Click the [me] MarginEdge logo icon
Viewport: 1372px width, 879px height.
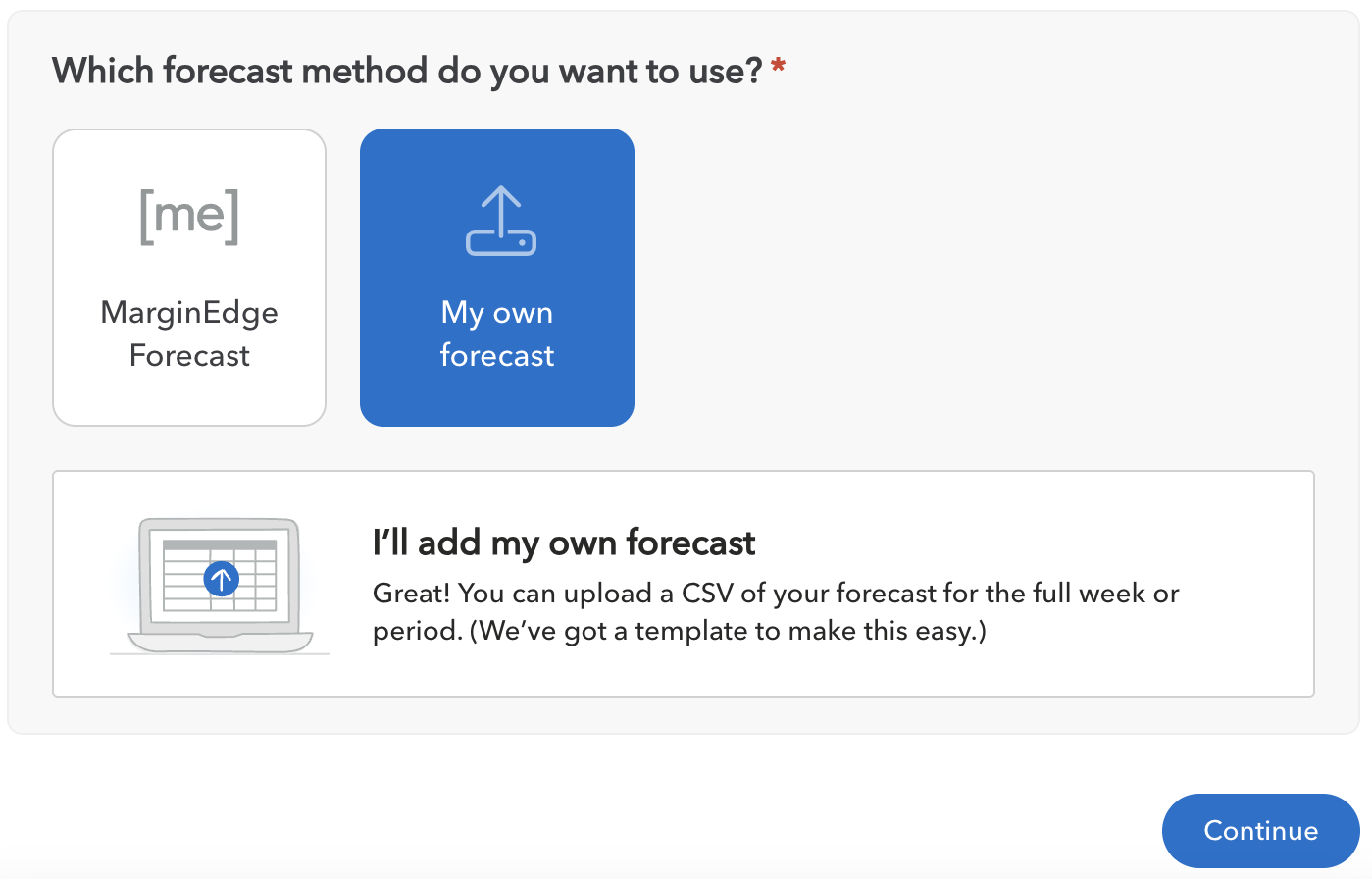click(x=189, y=216)
